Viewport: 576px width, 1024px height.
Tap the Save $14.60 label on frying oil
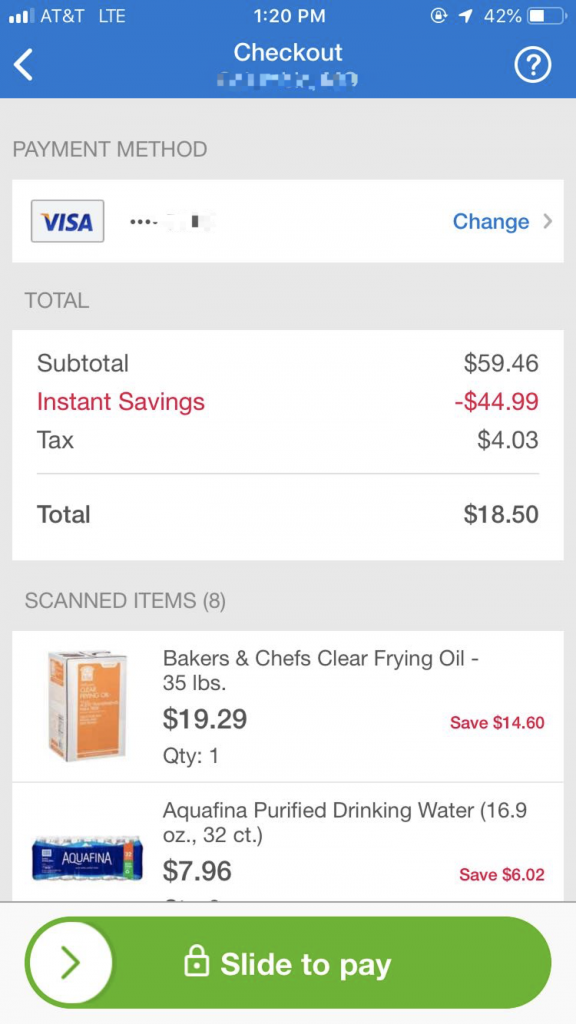click(497, 723)
